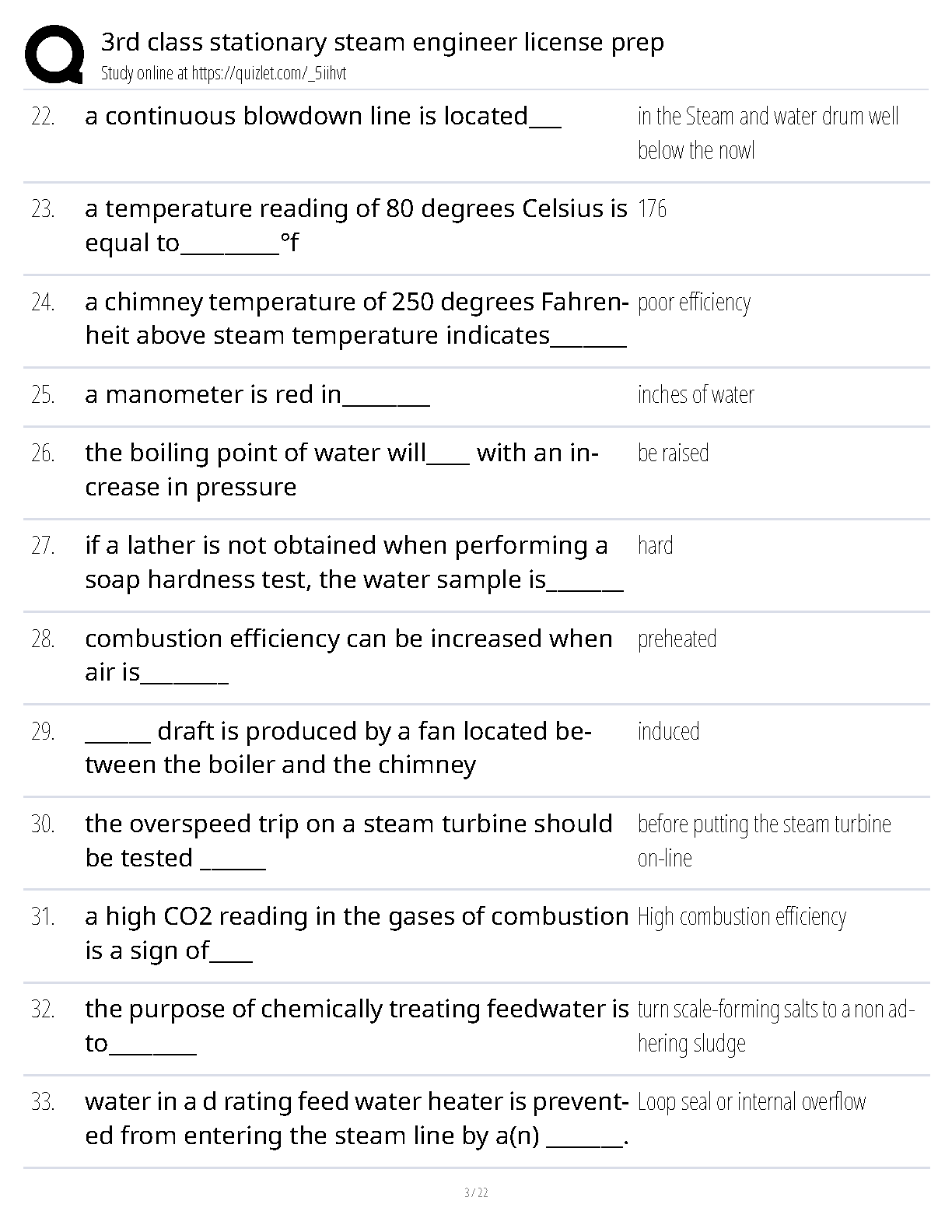Click the answer '176' for question 23
This screenshot has height=1232, width=952.
point(652,209)
